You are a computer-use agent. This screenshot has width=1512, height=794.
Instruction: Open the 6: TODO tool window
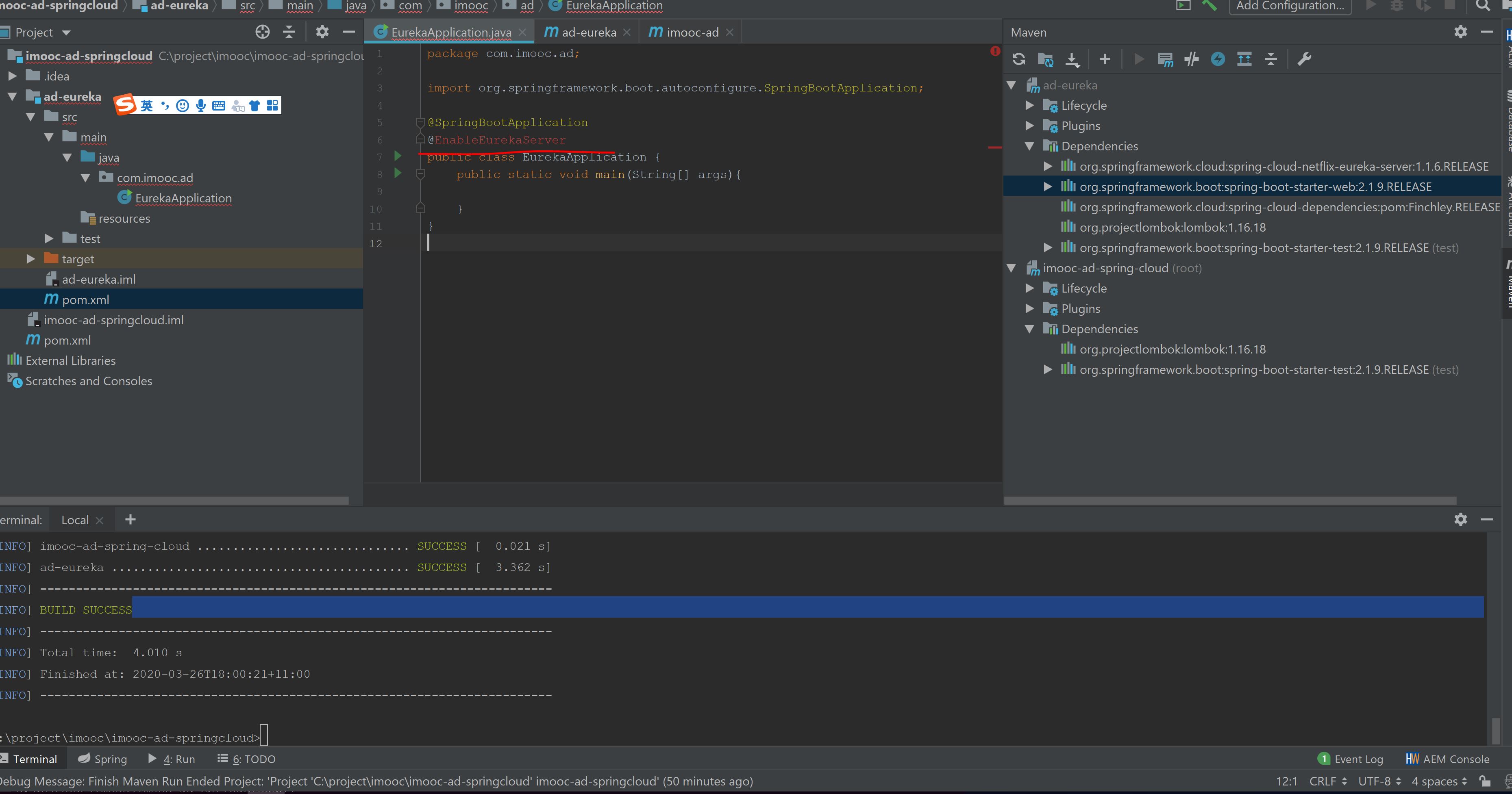pos(246,759)
